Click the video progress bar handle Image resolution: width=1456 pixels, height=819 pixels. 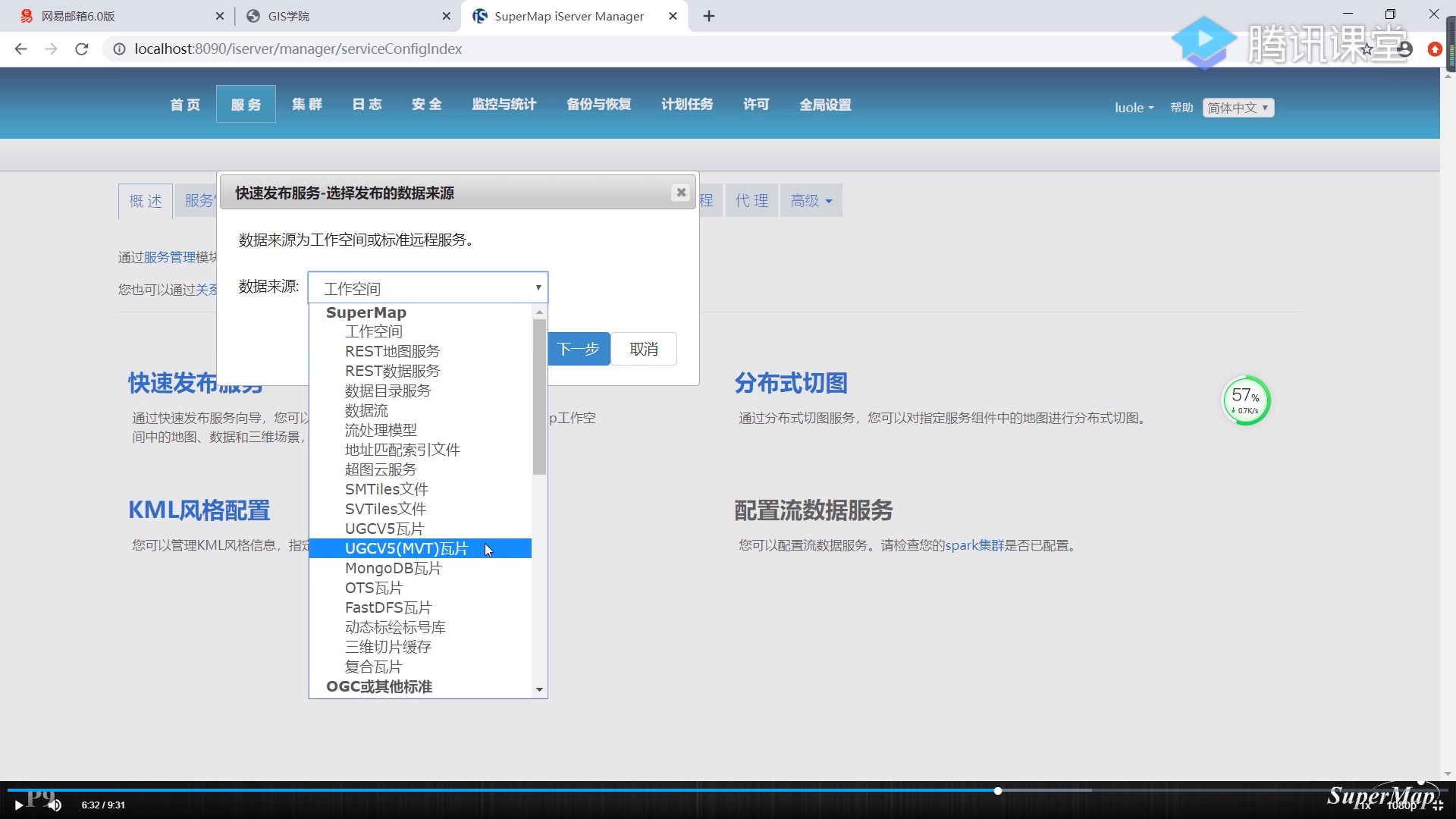tap(998, 791)
